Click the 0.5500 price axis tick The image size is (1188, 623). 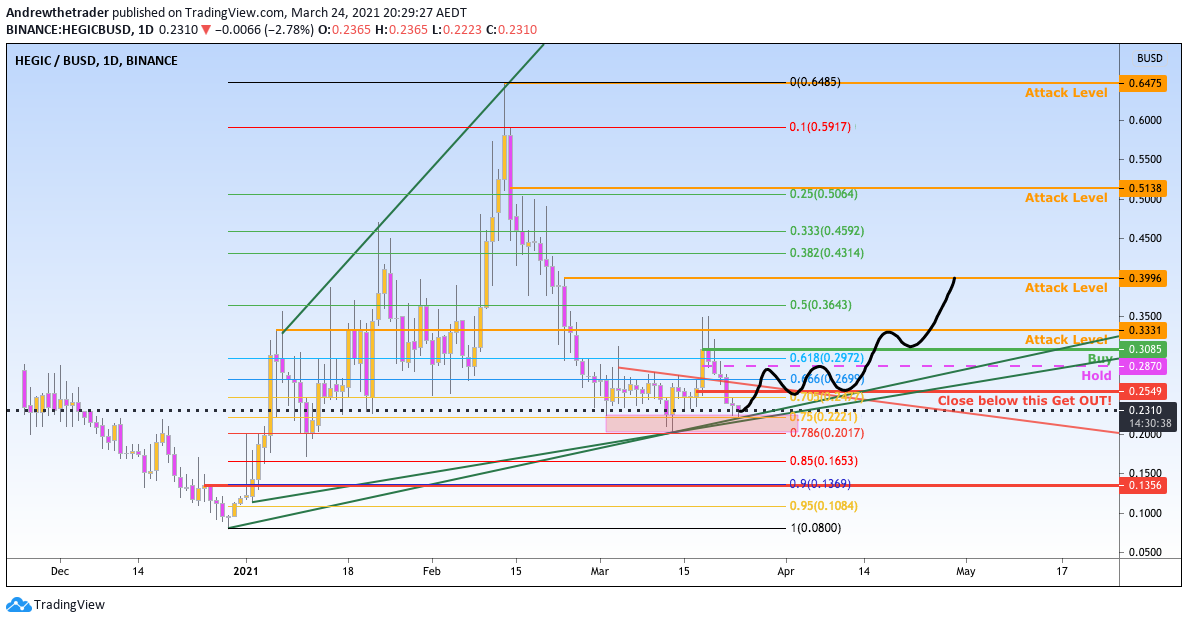1145,160
